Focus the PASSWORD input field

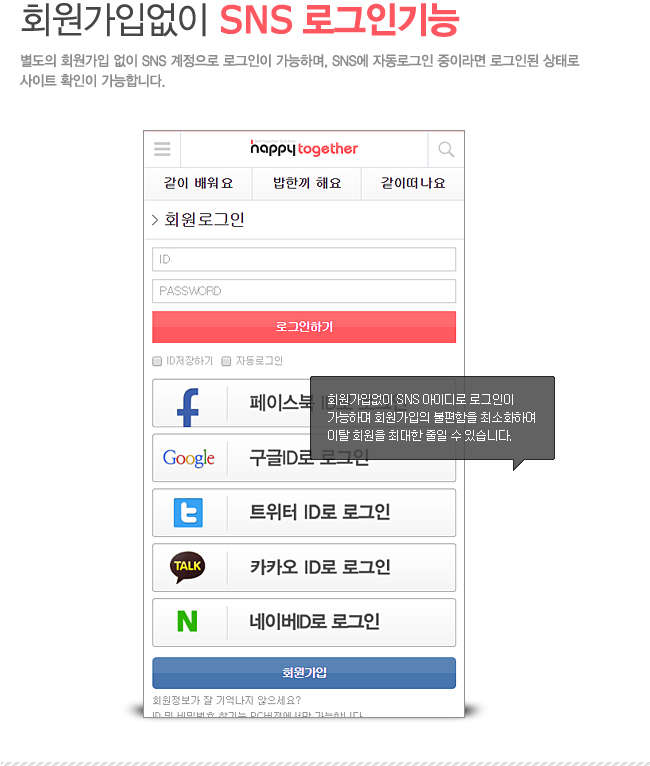[304, 291]
